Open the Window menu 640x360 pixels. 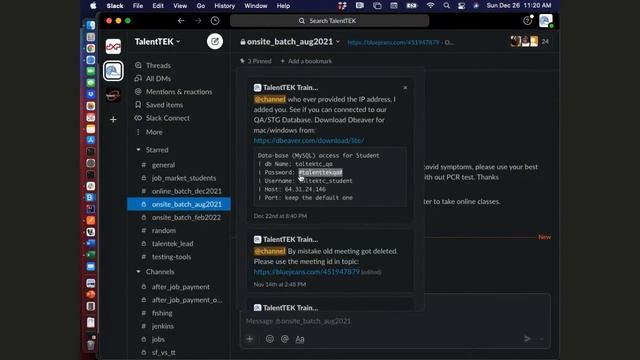(256, 6)
